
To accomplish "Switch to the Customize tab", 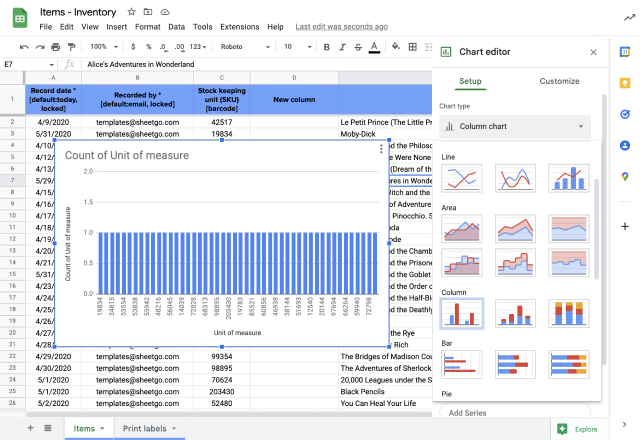I will click(559, 81).
